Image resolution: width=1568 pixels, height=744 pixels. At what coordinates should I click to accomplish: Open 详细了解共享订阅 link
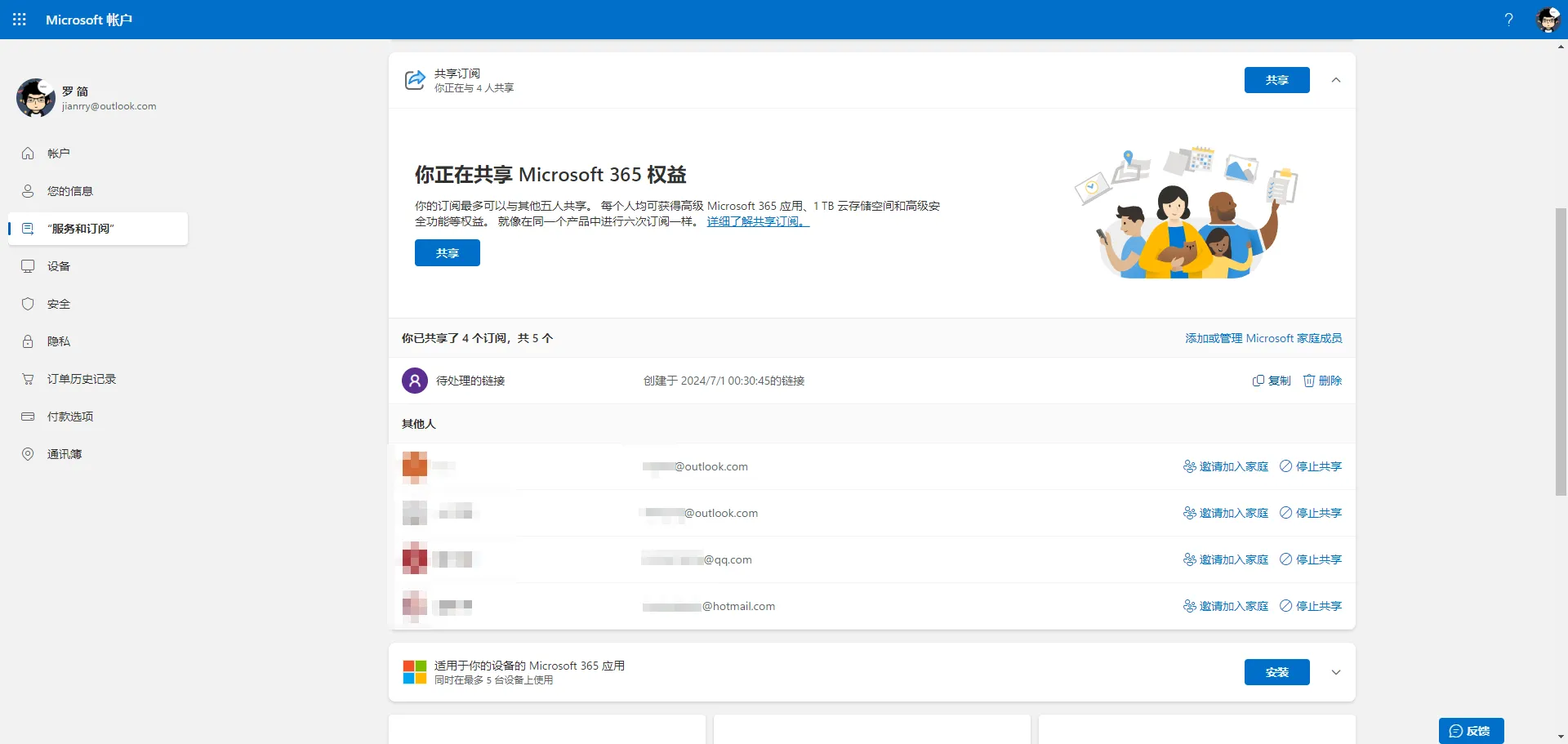(x=758, y=221)
